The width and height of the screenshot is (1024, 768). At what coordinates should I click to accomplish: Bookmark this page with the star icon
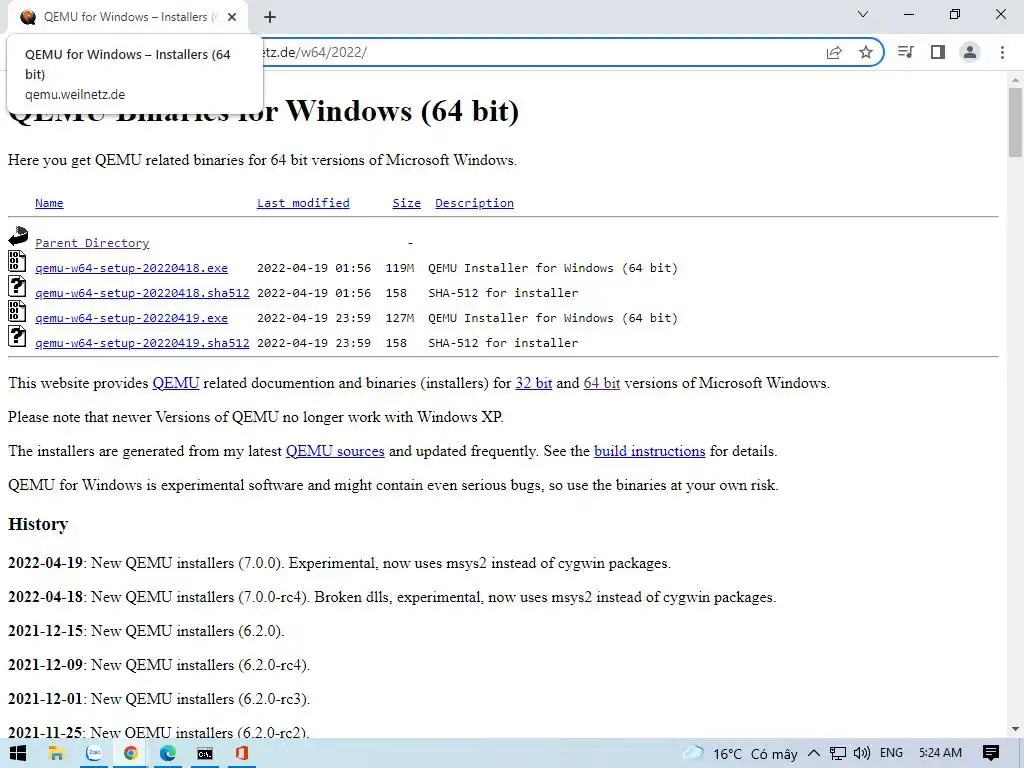click(865, 52)
